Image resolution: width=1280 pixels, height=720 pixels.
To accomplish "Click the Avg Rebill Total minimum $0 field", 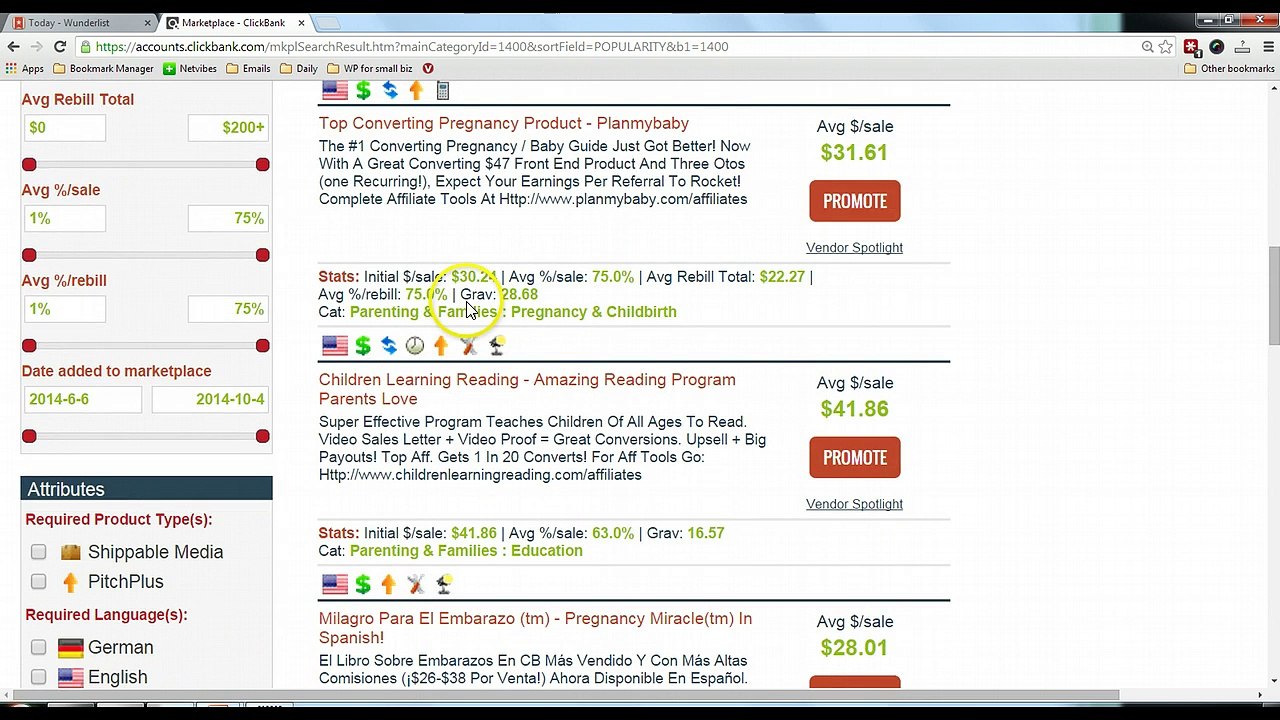I will click(64, 127).
